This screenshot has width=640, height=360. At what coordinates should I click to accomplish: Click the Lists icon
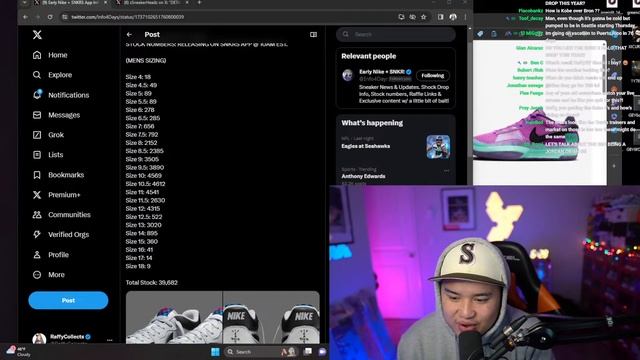tap(37, 155)
